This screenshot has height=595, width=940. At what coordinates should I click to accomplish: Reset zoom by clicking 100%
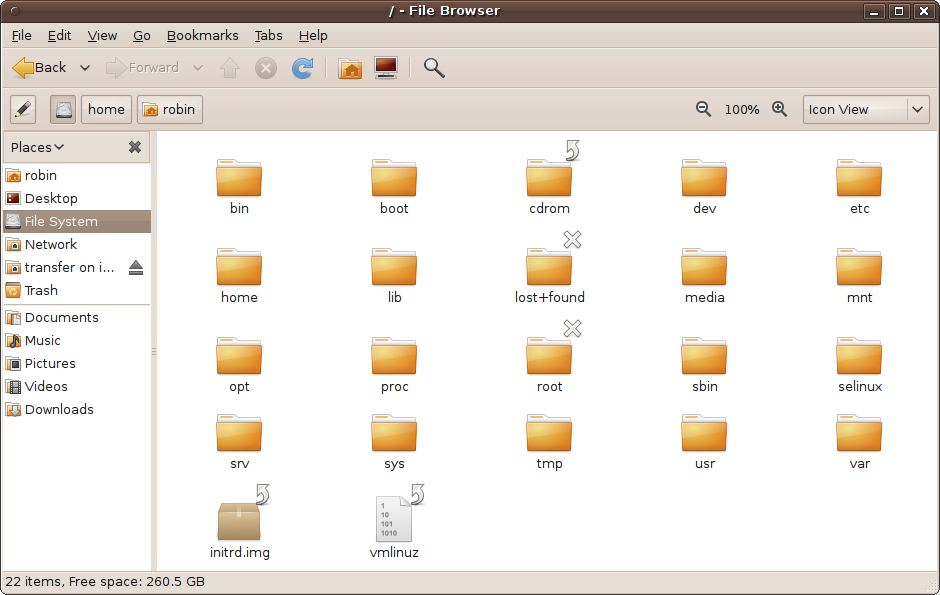[x=741, y=109]
